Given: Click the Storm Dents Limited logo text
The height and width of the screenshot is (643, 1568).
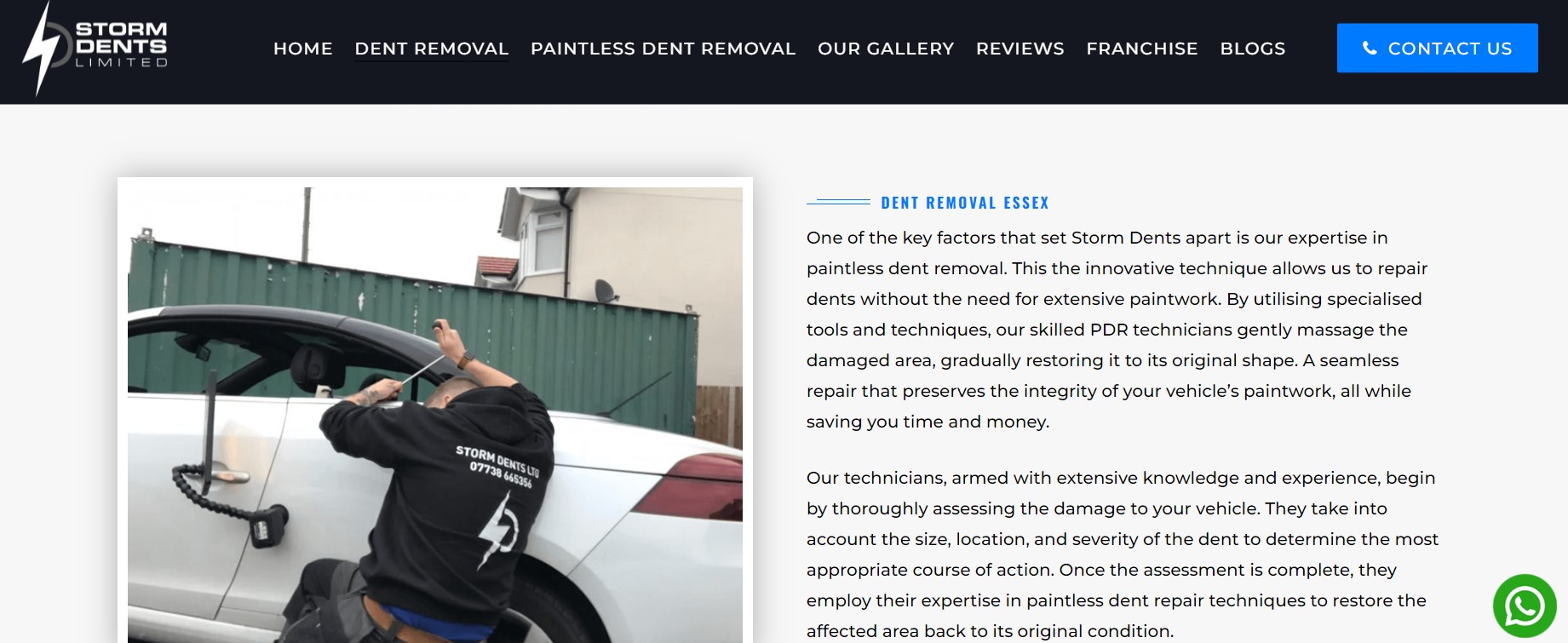Looking at the screenshot, I should [121, 44].
